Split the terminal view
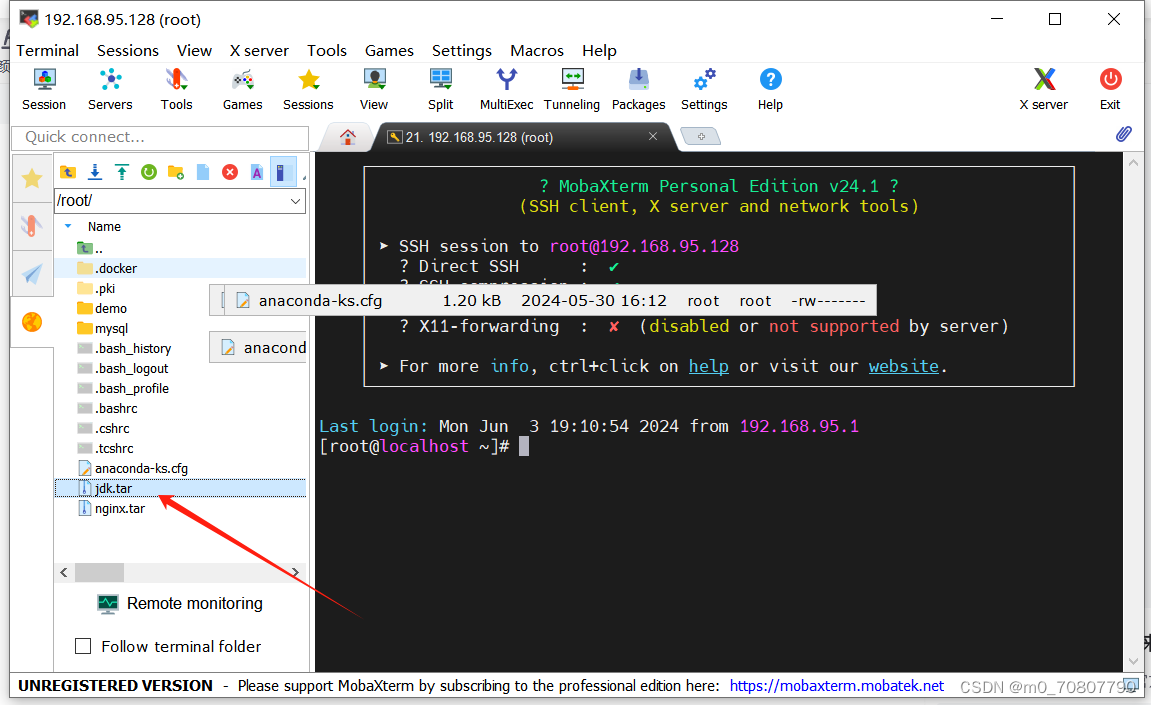 click(x=440, y=89)
